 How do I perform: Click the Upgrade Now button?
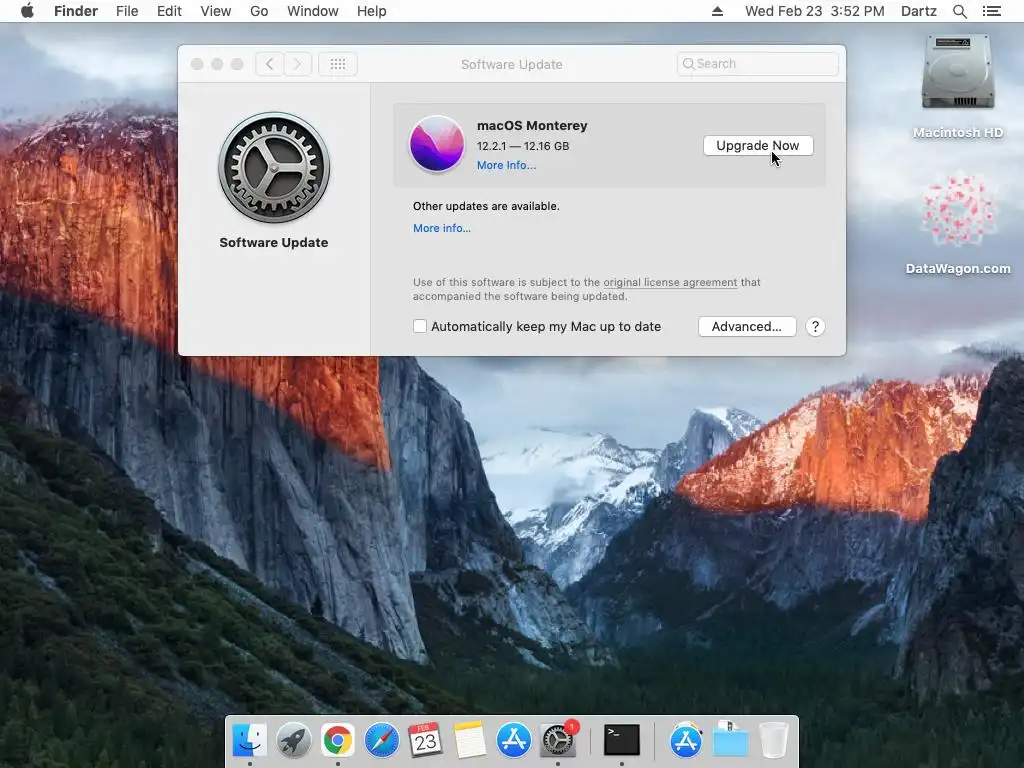click(758, 146)
